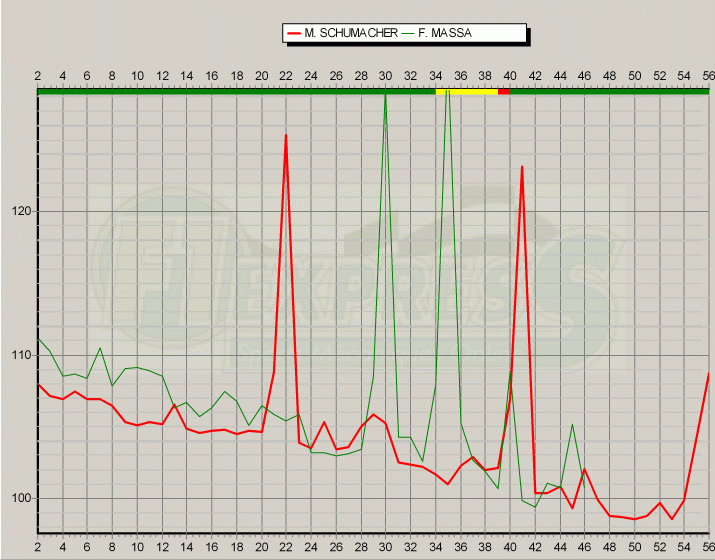Screen dimensions: 715x560
Task: Click the 100 label on the vertical axis
Action: 21,498
